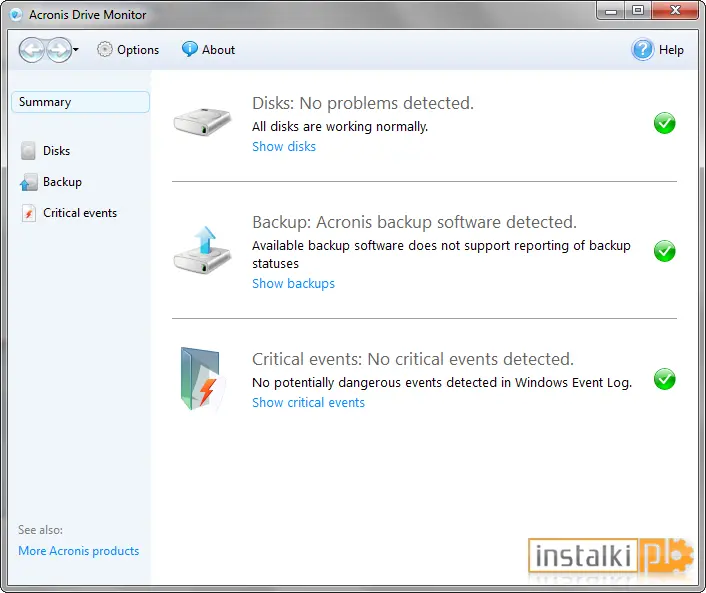Click the Options gear icon

(104, 50)
